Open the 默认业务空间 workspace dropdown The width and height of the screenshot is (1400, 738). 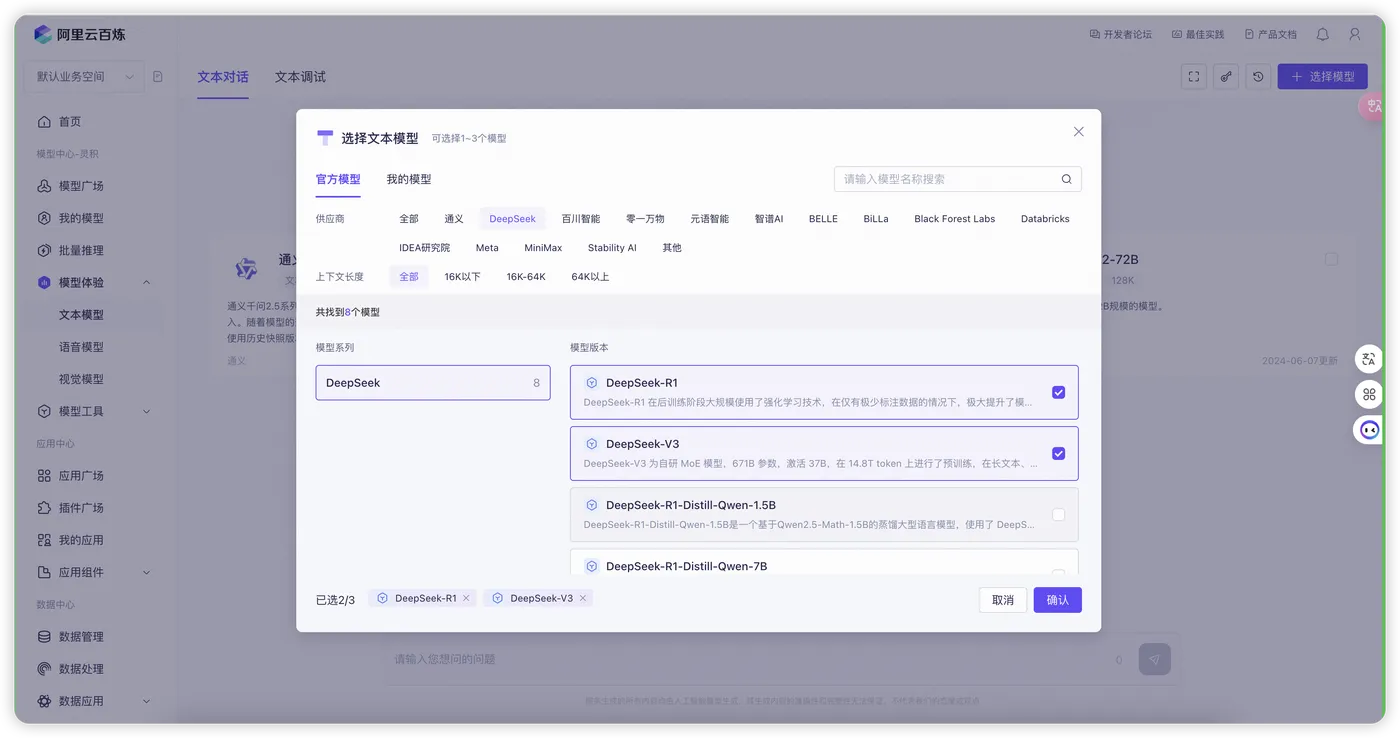pyautogui.click(x=84, y=77)
